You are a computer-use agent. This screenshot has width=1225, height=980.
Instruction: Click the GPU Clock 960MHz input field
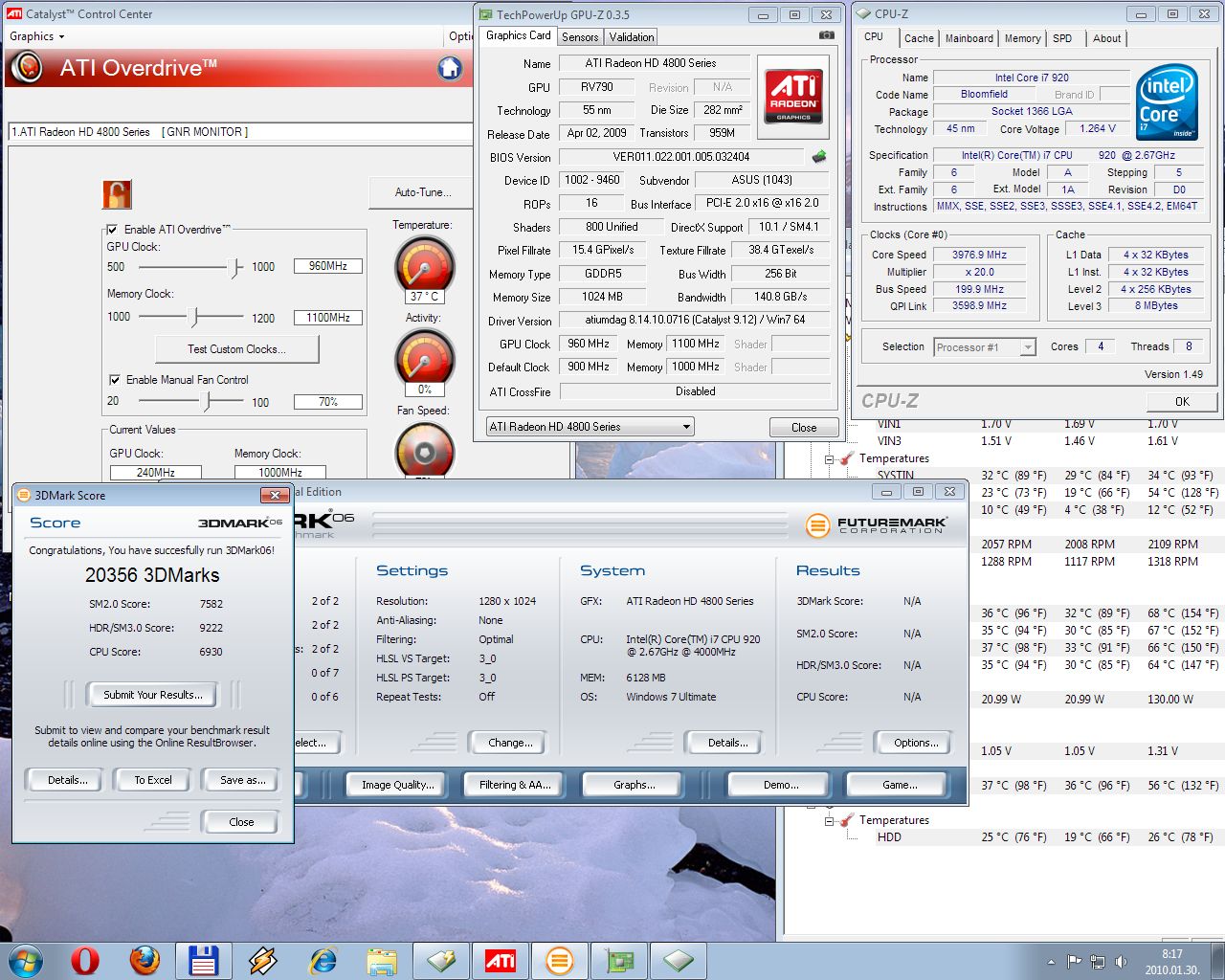coord(327,266)
